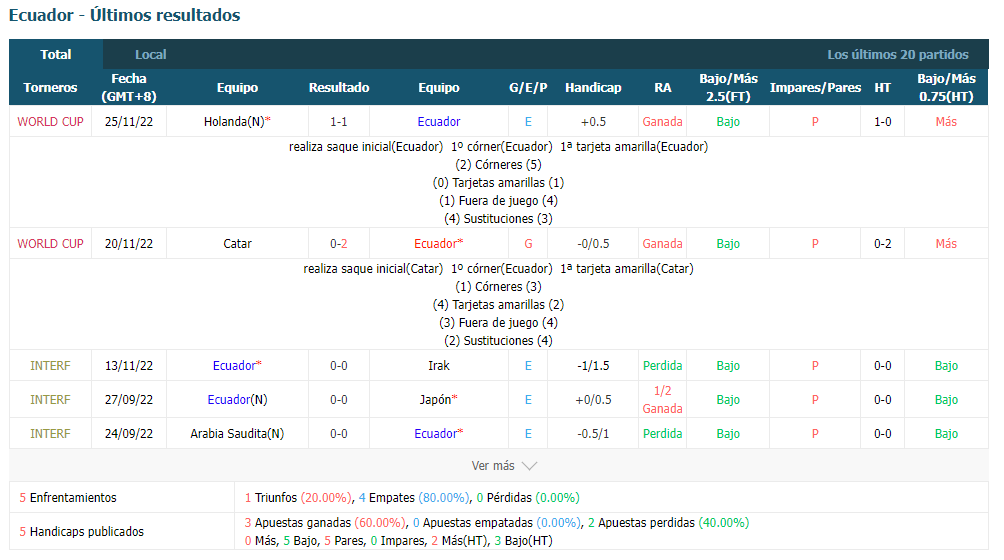The image size is (1004, 560).
Task: Click '5 Enfrentamientos' summary label
Action: tap(68, 498)
